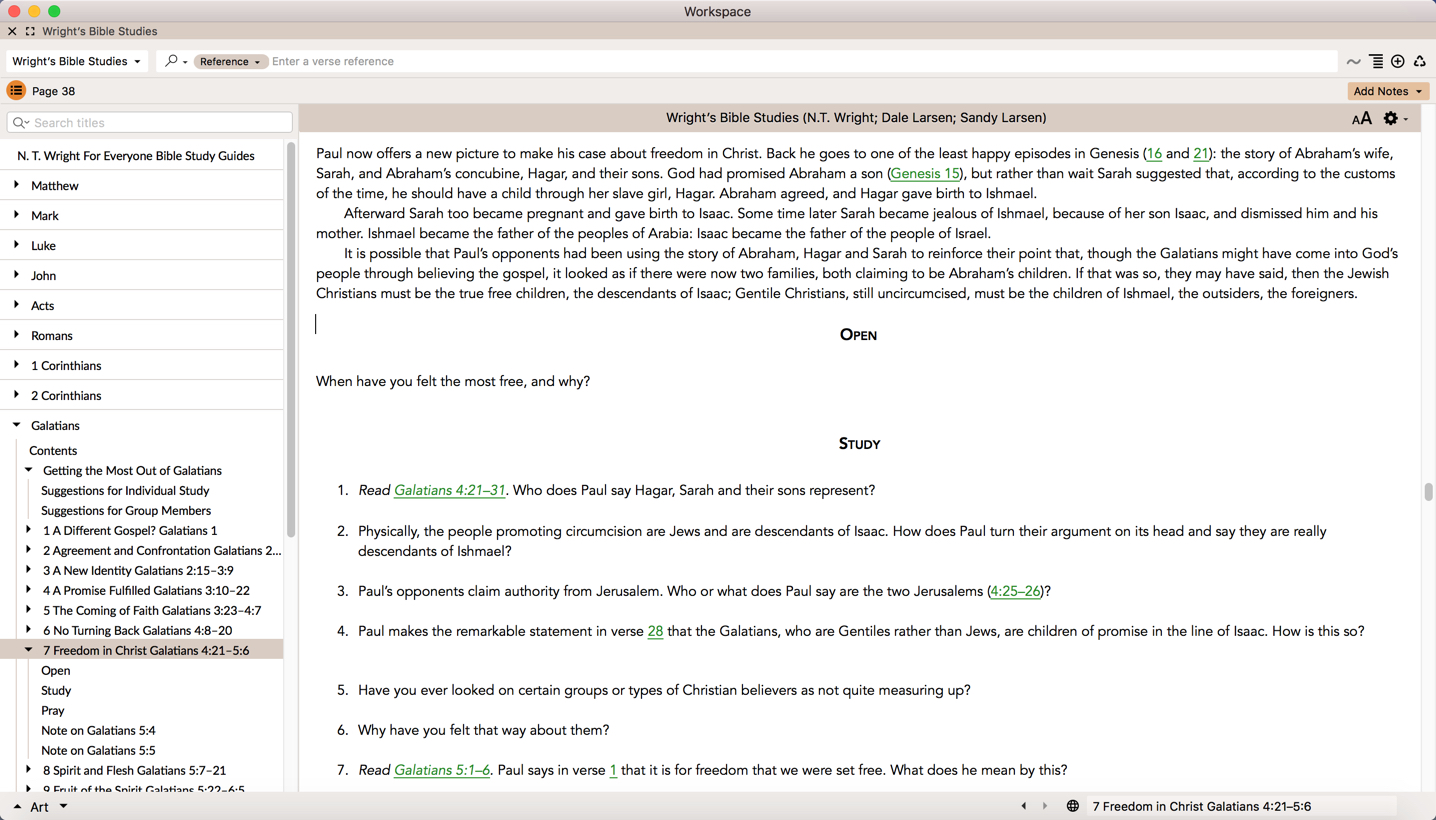Screen dimensions: 1436x820
Task: Open the magnifier search options dropdown
Action: coord(175,61)
